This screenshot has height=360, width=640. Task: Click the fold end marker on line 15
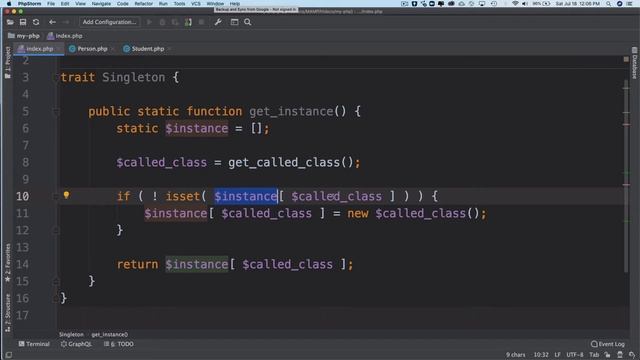pyautogui.click(x=56, y=281)
